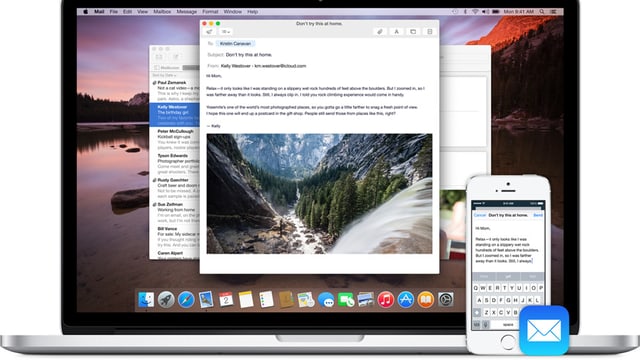This screenshot has width=640, height=360.
Task: Open the header fields dropdown in compose toolbar
Action: tap(225, 31)
